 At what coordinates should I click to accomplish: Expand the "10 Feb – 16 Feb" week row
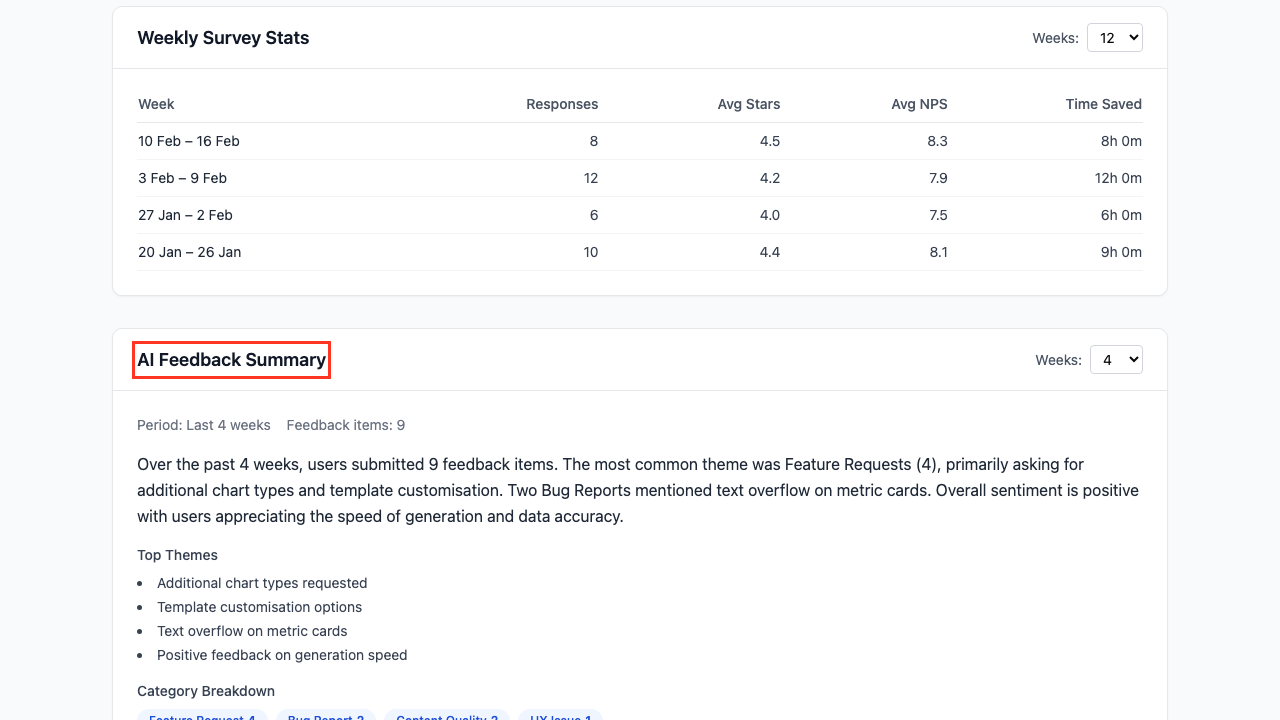tap(188, 141)
